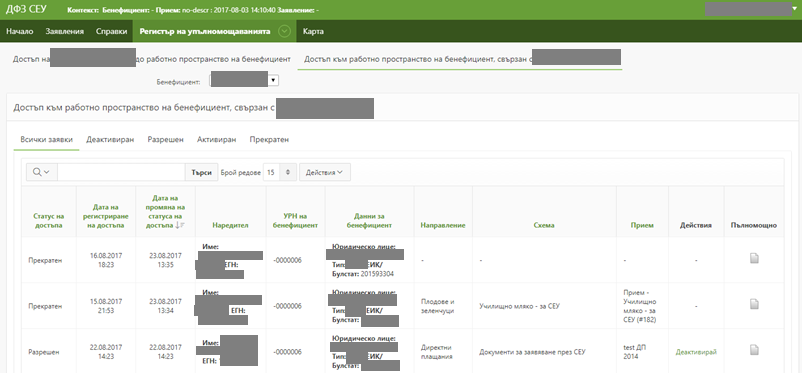
Task: Show the Всички заявки tab
Action: click(47, 140)
